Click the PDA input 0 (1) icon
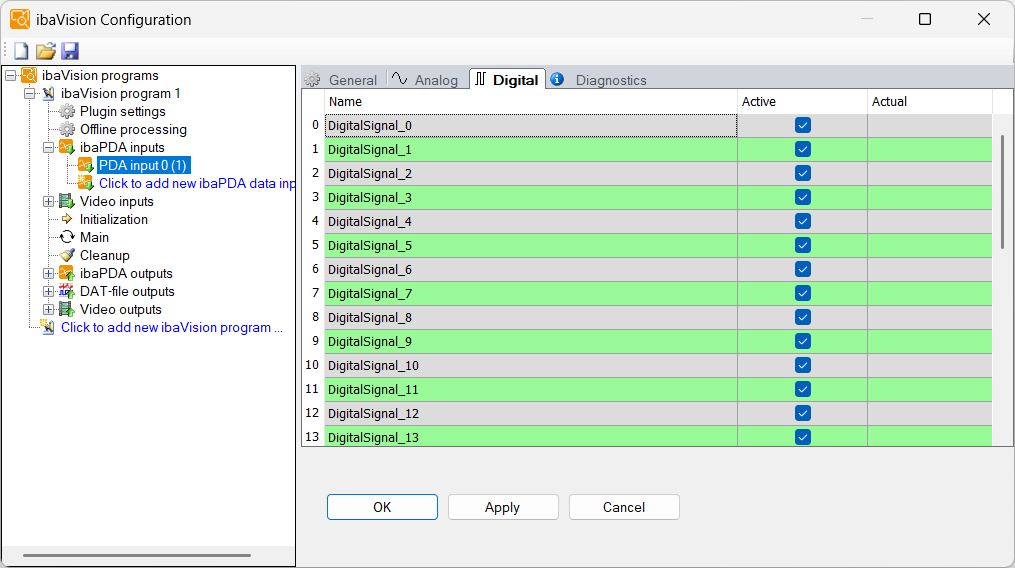The height and width of the screenshot is (568, 1015). click(85, 165)
